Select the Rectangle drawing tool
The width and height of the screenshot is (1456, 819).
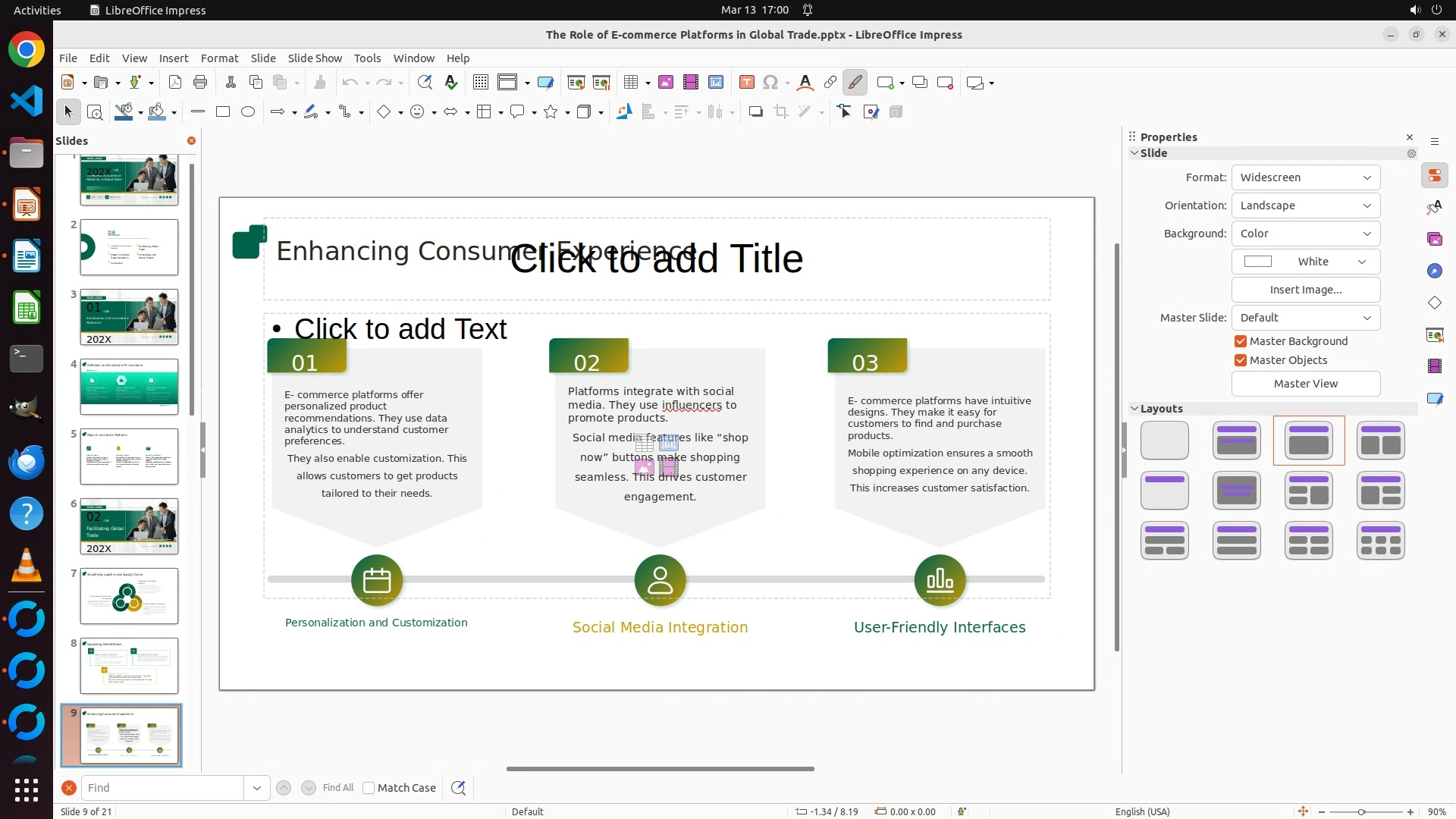223,112
